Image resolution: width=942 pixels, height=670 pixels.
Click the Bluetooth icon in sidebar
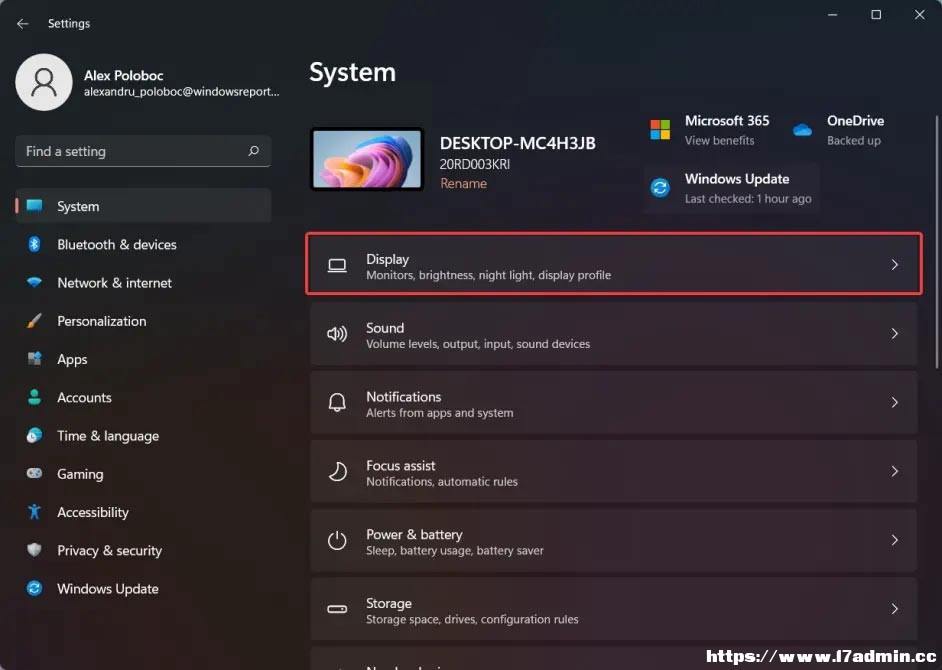[x=34, y=244]
